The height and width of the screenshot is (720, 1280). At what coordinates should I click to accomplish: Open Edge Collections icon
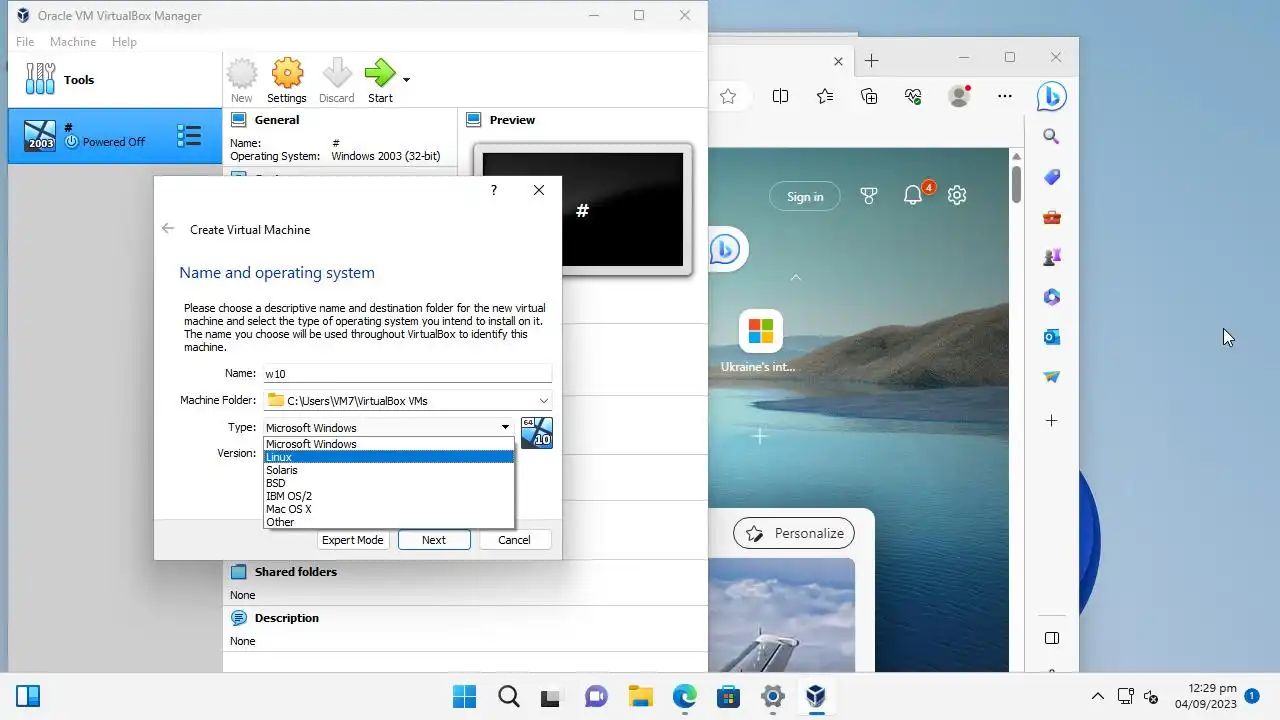point(869,96)
